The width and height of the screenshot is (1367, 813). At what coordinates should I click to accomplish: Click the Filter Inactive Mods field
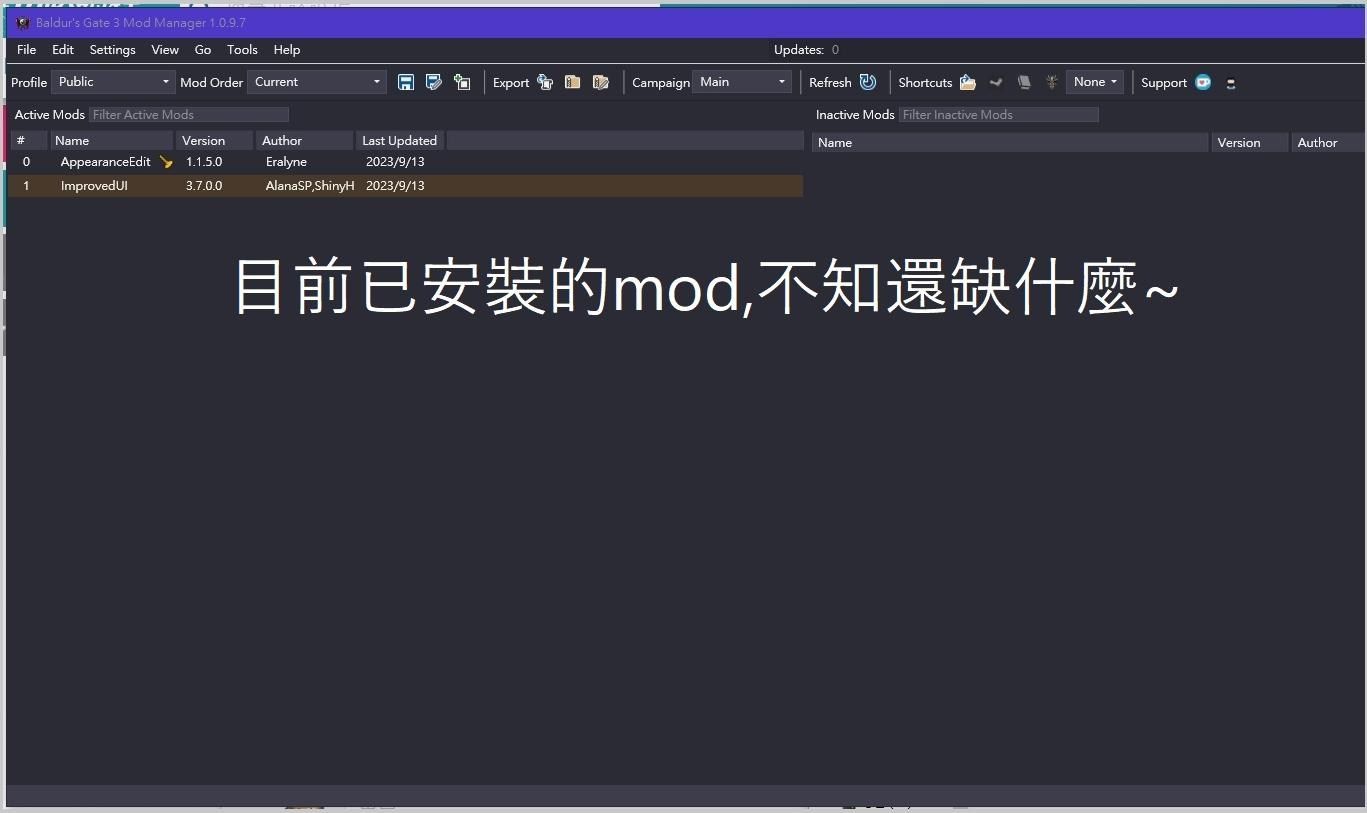[x=999, y=114]
